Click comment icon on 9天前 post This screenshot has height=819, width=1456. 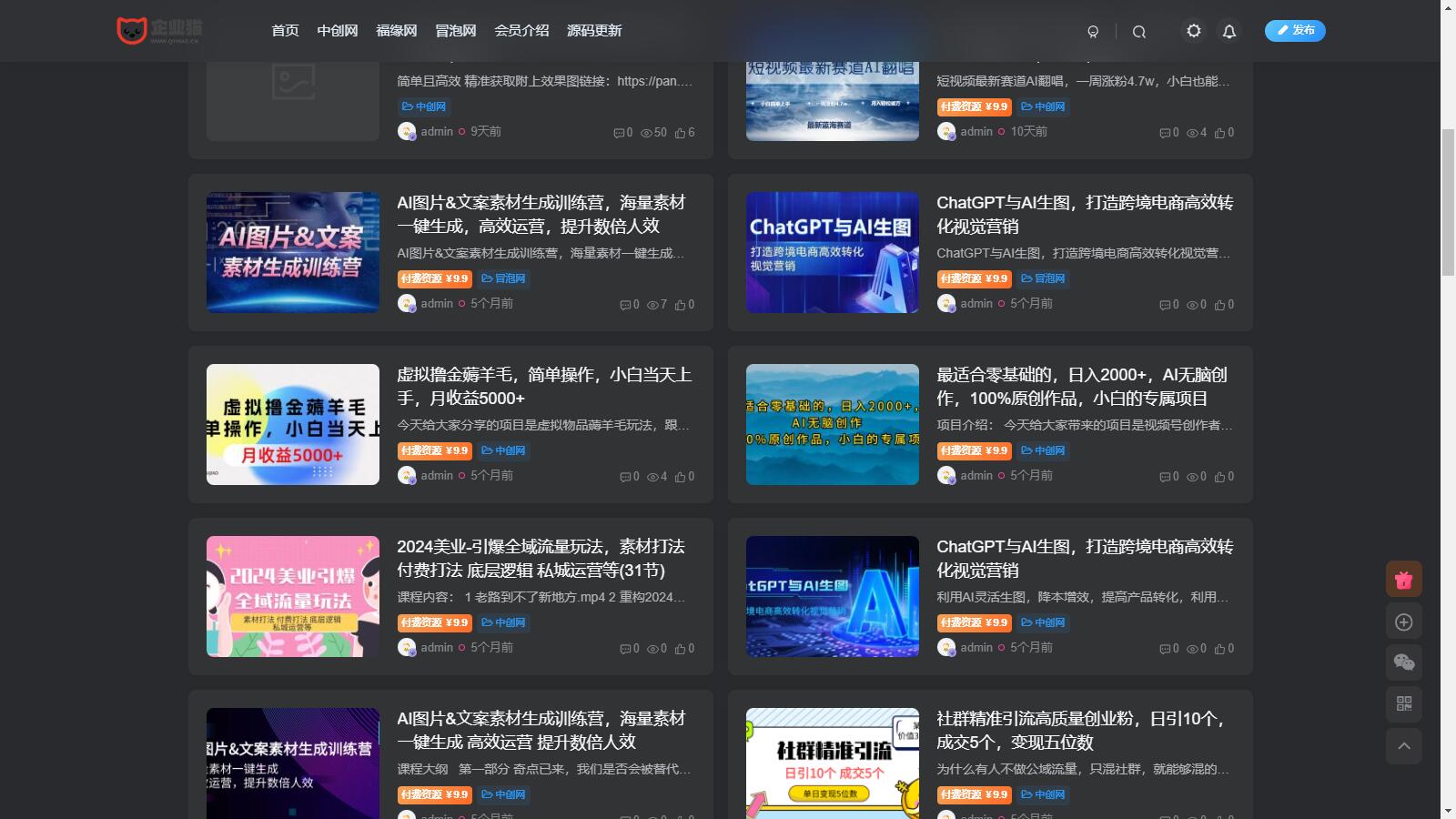pos(619,133)
